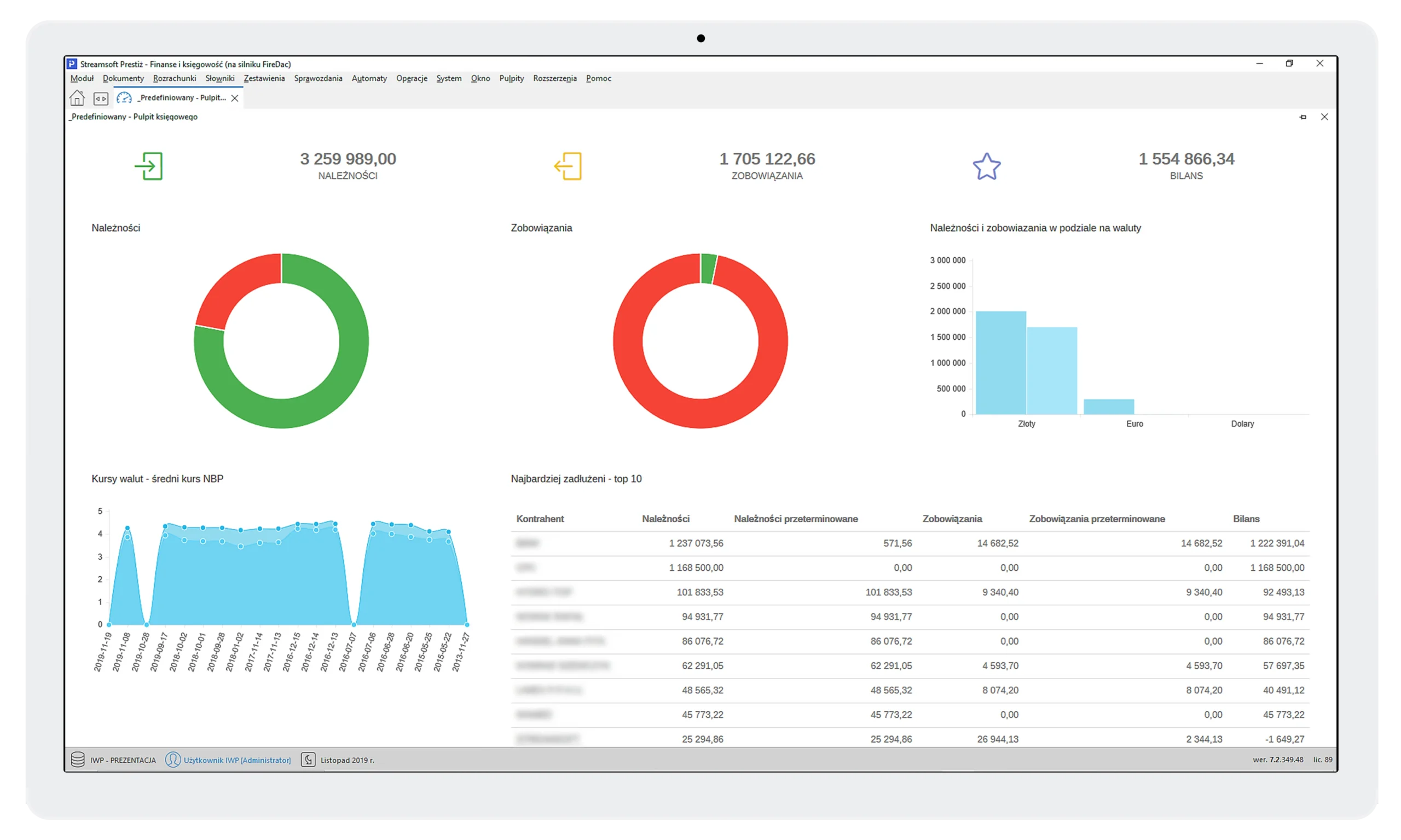Image resolution: width=1401 pixels, height=840 pixels.
Task: Click the Kontrahent column header
Action: 540,519
